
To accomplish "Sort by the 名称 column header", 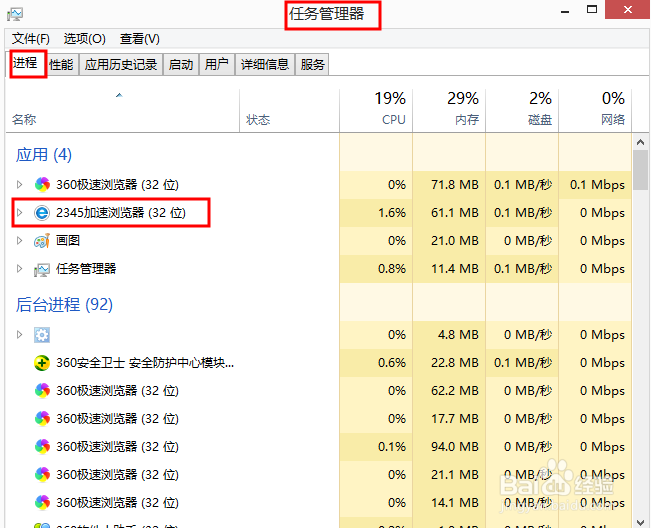I will pyautogui.click(x=123, y=111).
